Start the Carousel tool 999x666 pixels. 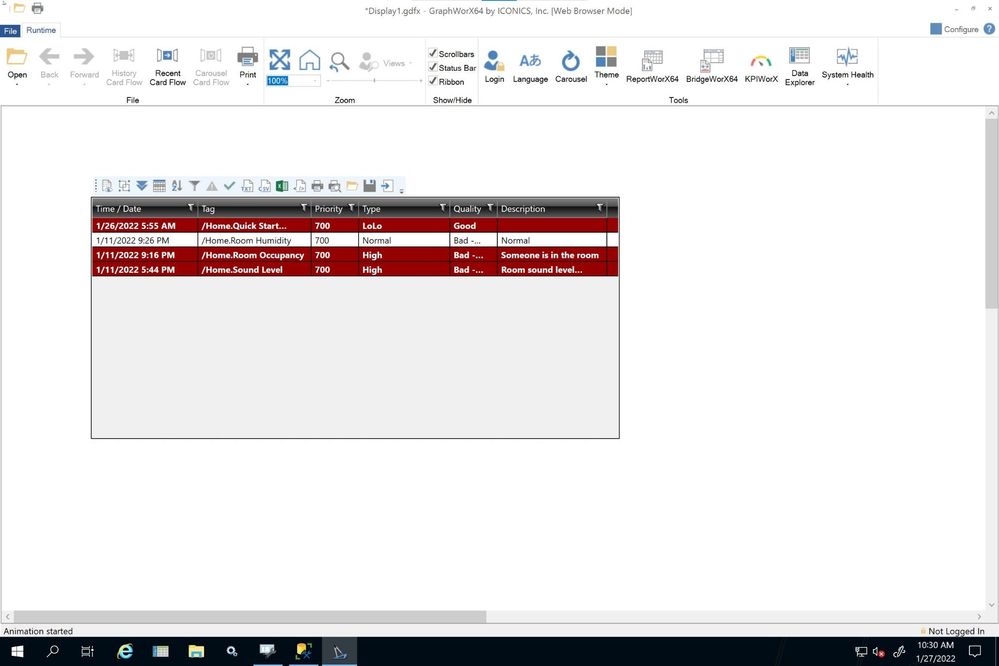tap(571, 66)
